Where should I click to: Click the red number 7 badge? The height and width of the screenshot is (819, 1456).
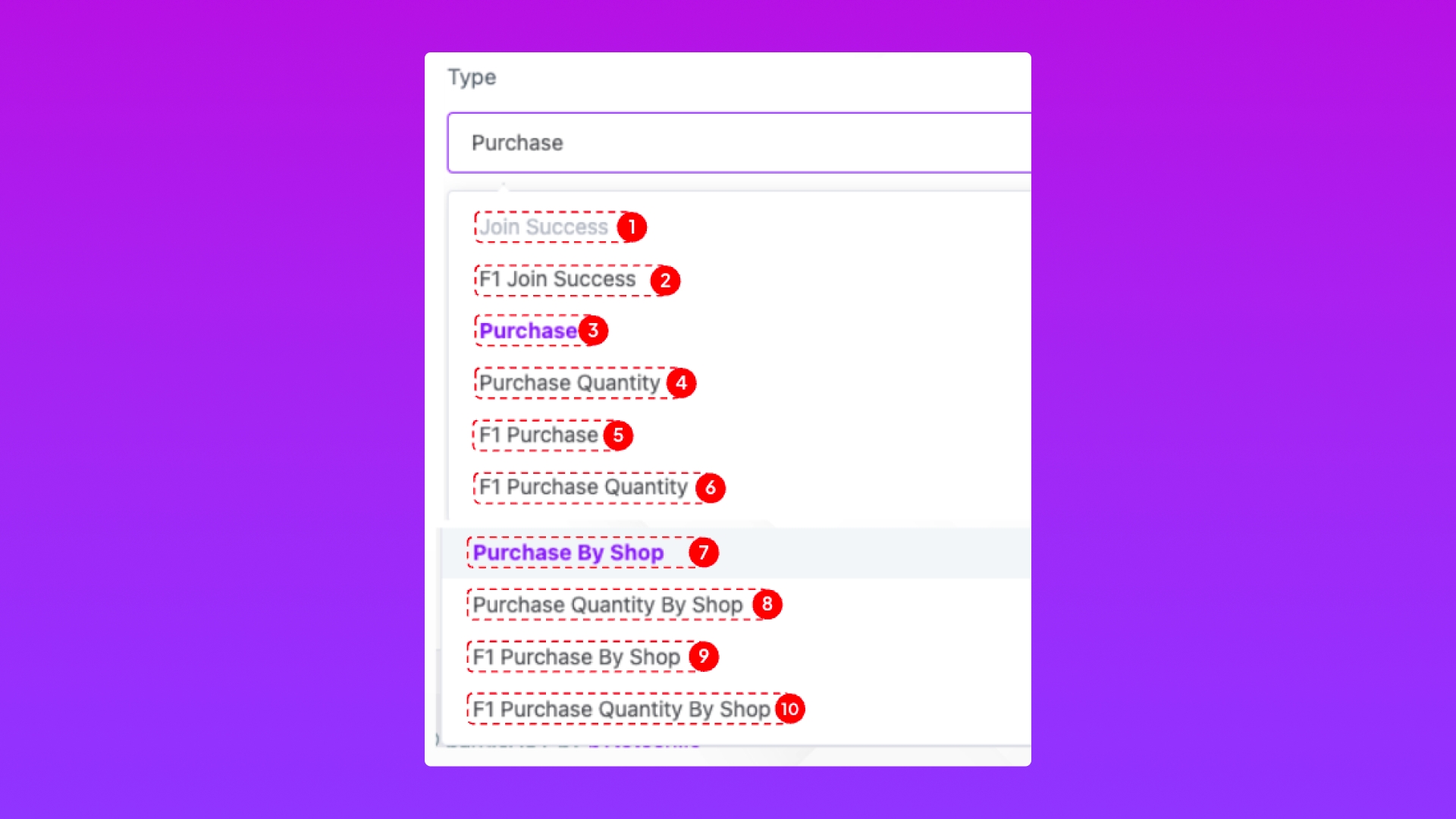[704, 553]
